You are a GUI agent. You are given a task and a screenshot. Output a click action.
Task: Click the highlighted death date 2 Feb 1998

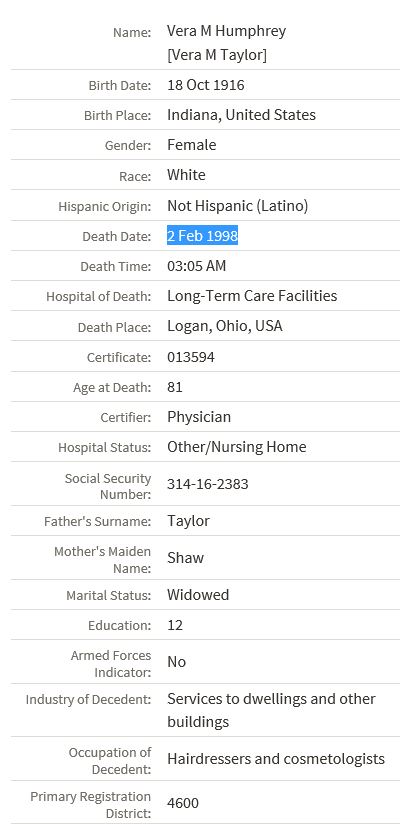[202, 236]
